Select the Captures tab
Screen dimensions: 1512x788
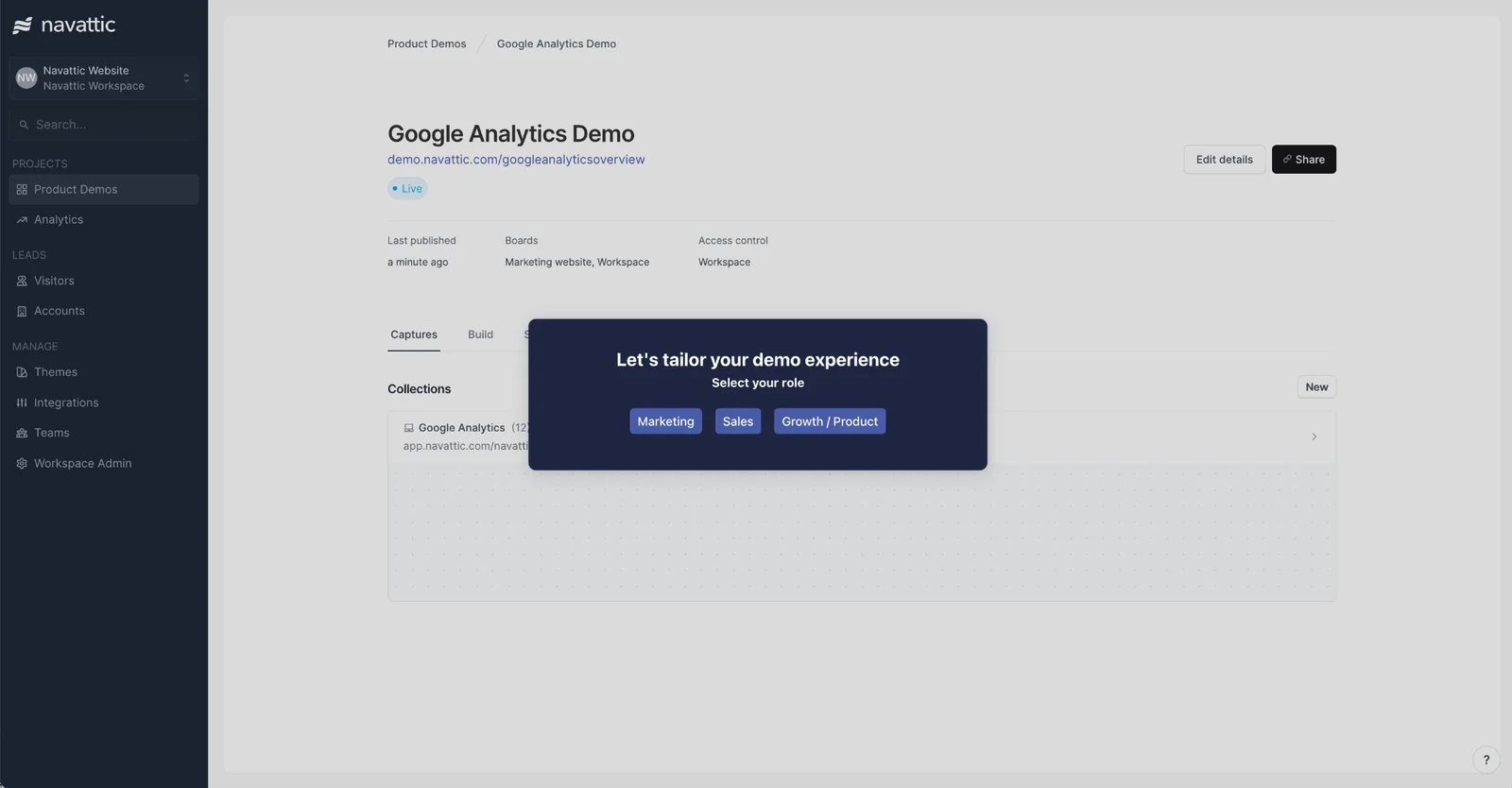coord(414,334)
